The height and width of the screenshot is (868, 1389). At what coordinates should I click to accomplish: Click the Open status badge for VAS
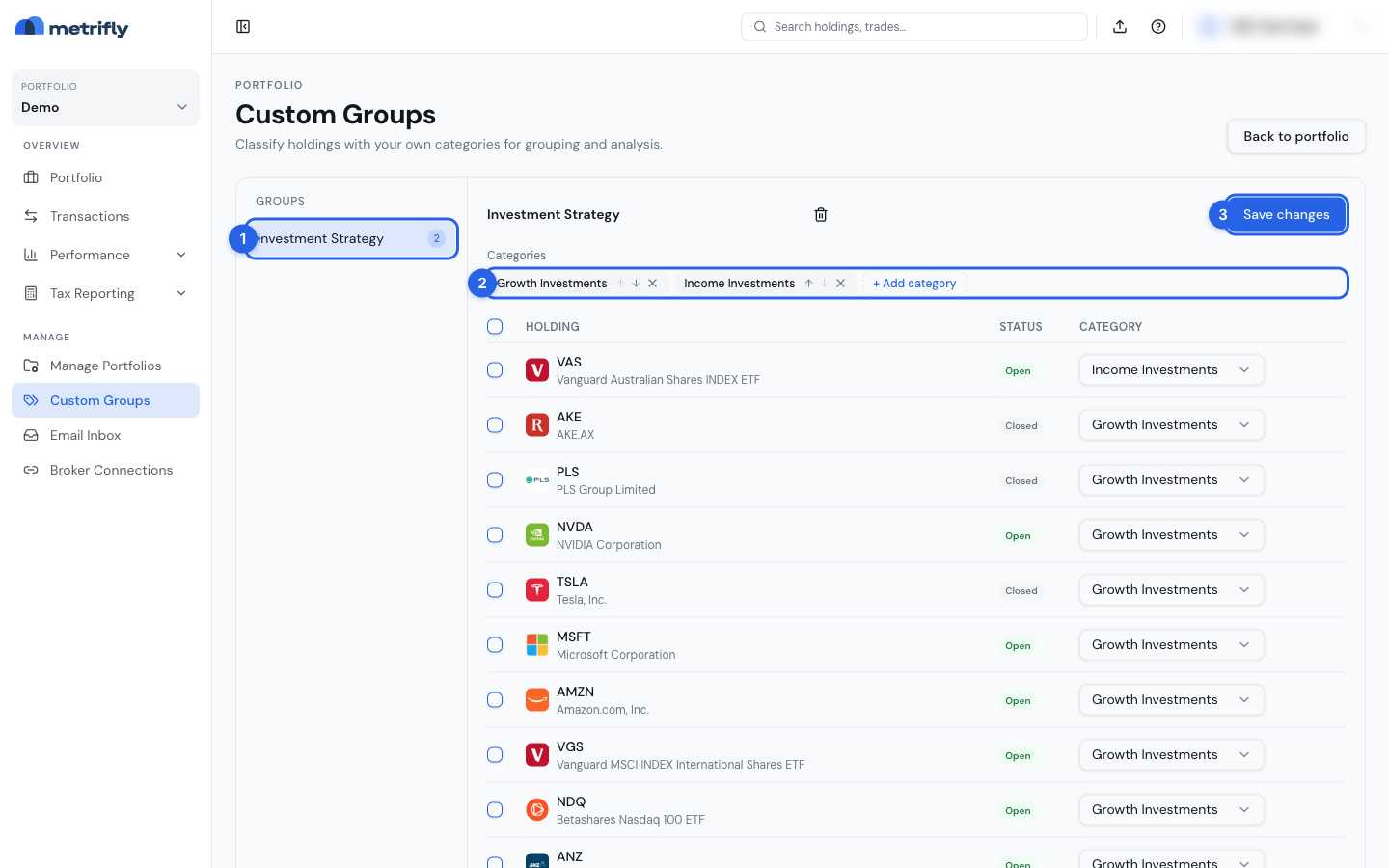coord(1018,371)
